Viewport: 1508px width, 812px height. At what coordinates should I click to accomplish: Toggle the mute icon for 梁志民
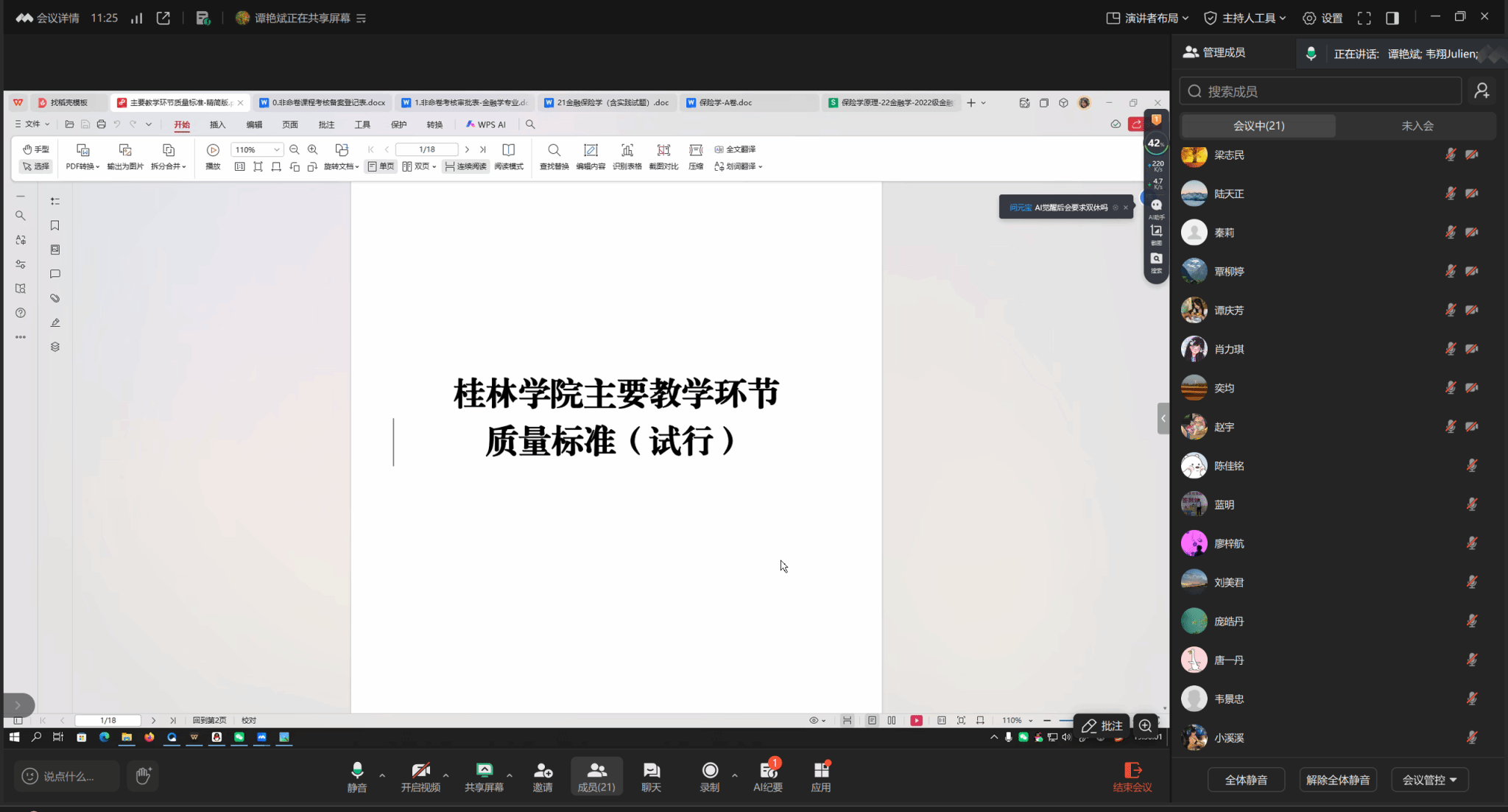coord(1450,155)
